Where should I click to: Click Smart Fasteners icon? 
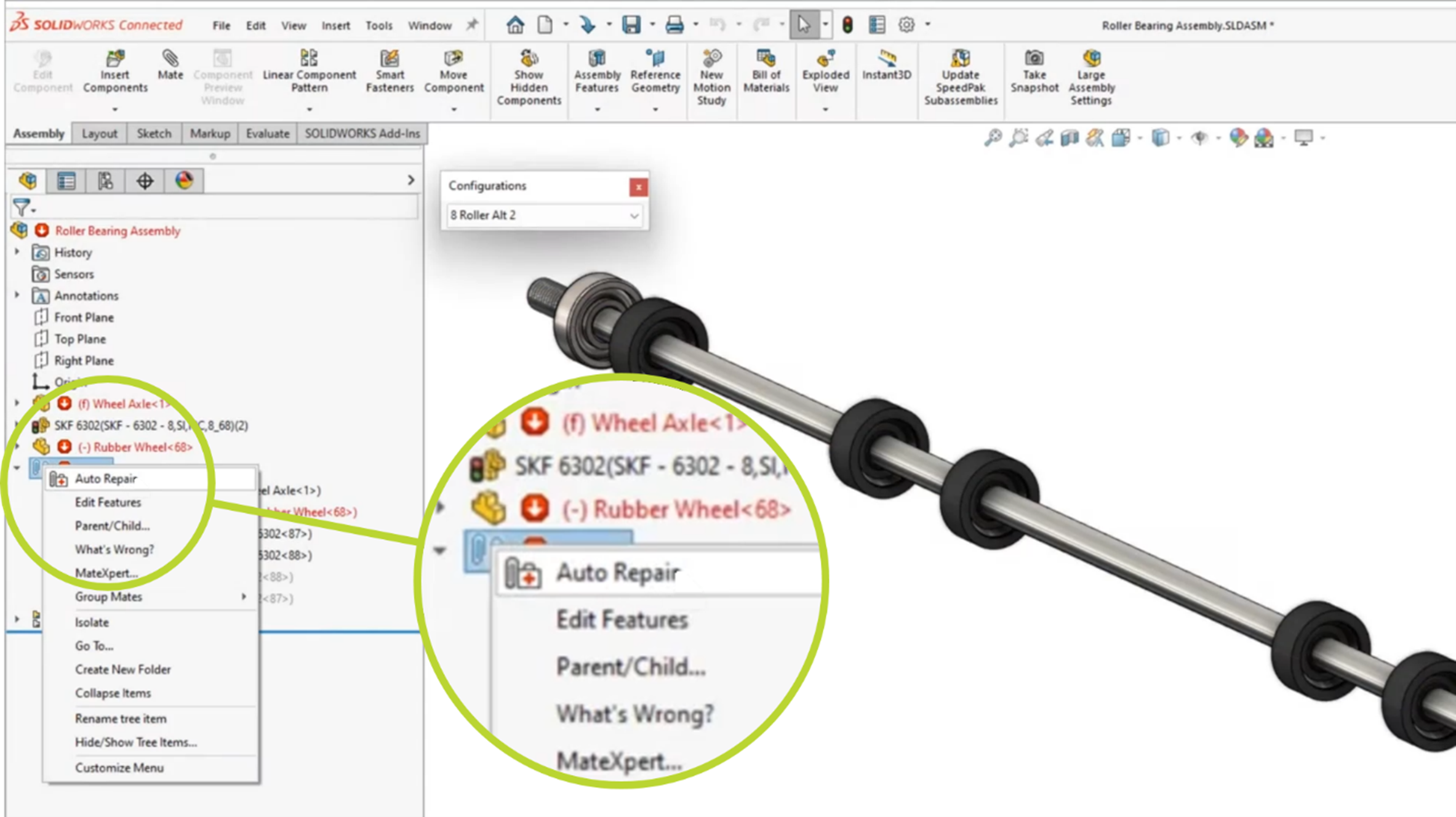tap(390, 58)
